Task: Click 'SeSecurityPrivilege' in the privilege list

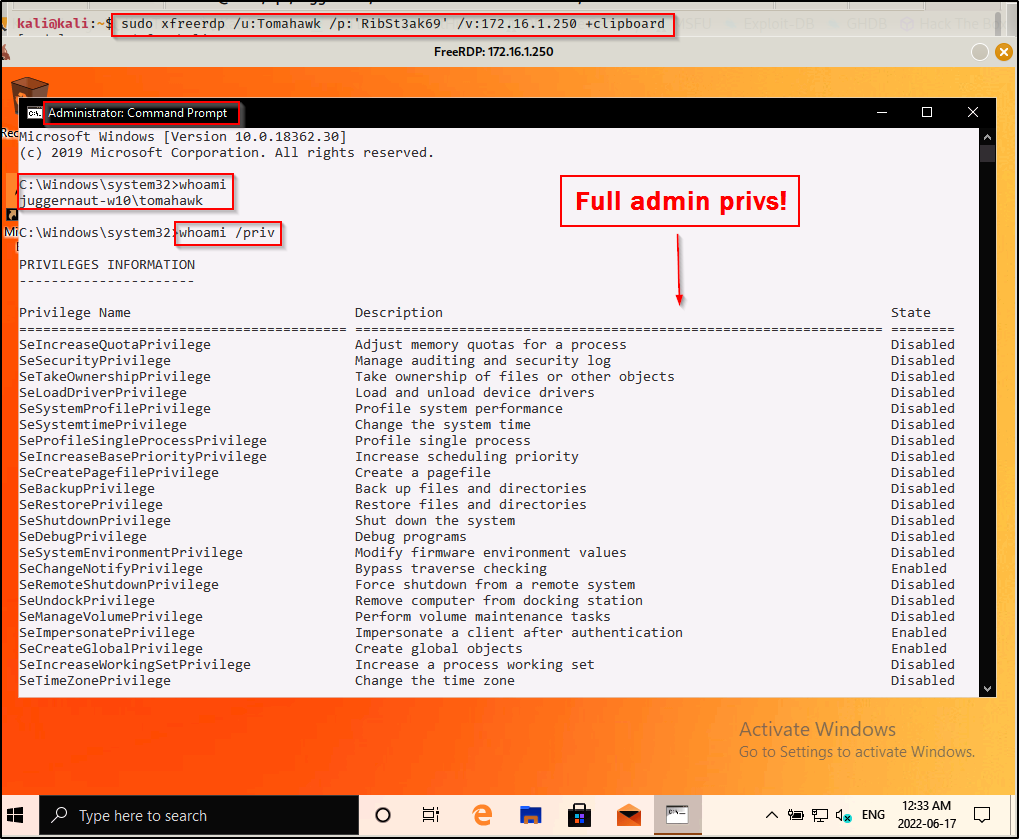Action: coord(95,361)
